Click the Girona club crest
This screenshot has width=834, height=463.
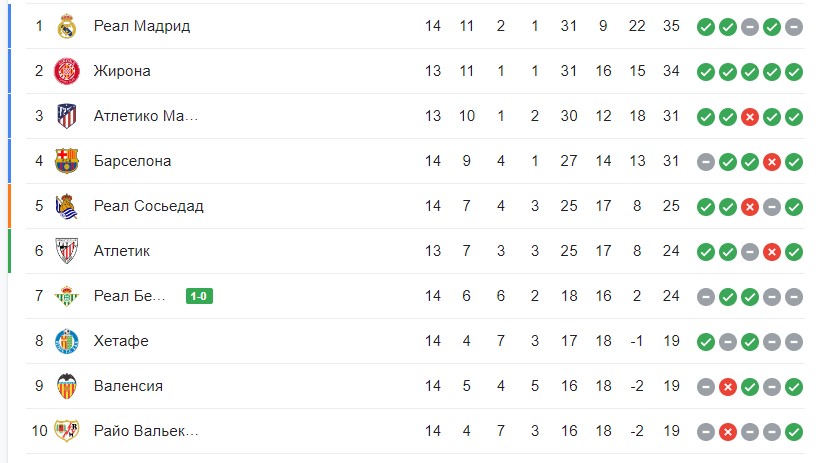[x=66, y=71]
